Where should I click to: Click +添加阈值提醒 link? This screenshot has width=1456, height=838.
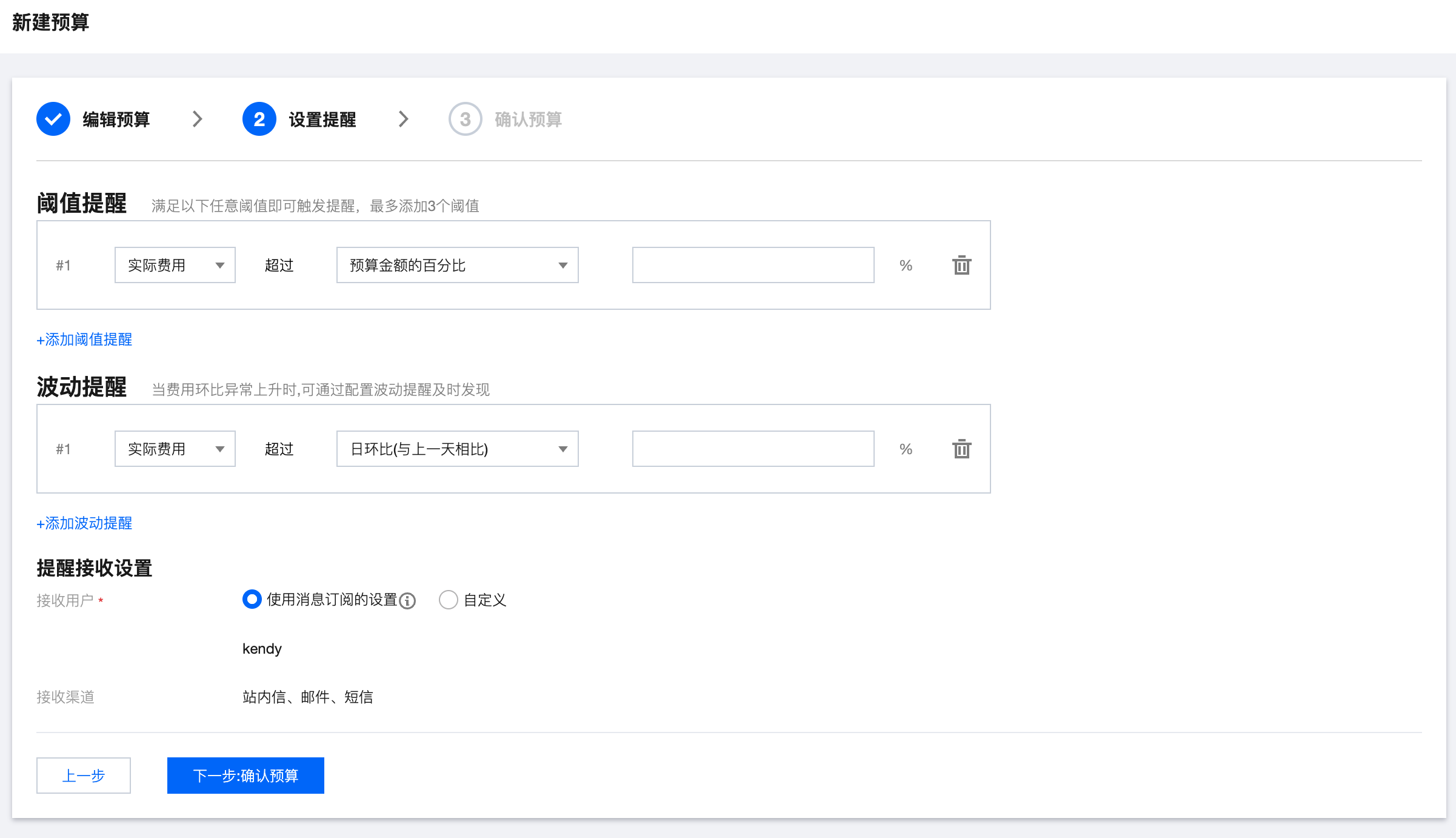tap(84, 340)
